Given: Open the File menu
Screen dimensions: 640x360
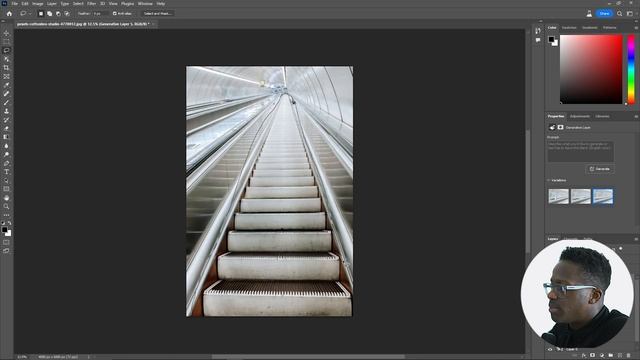Looking at the screenshot, I should (x=15, y=3).
